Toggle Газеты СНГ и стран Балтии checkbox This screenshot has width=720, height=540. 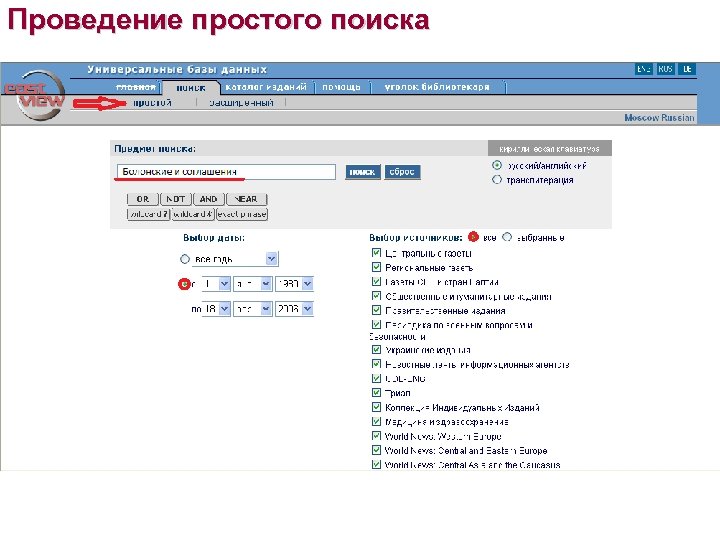(376, 281)
